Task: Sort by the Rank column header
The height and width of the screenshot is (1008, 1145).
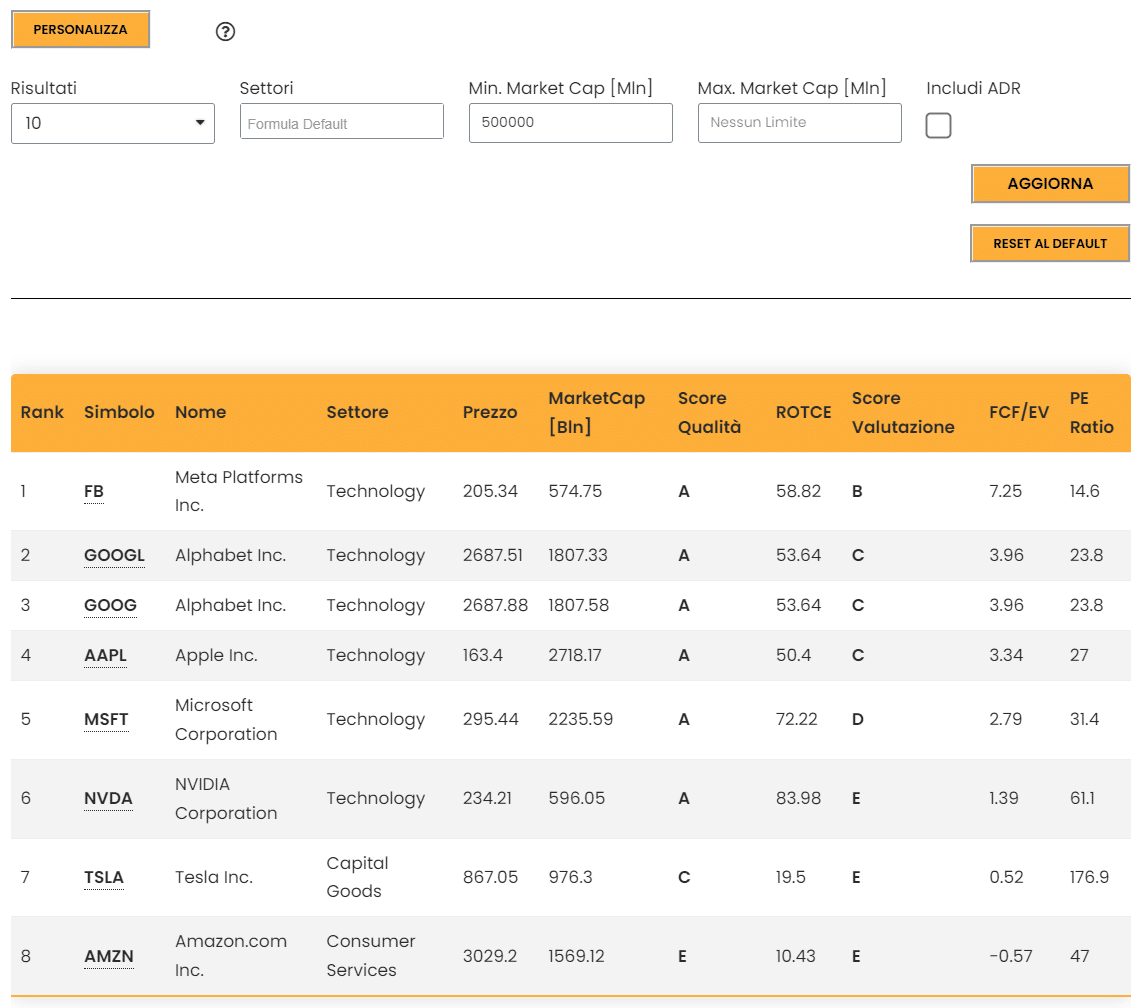Action: click(42, 412)
